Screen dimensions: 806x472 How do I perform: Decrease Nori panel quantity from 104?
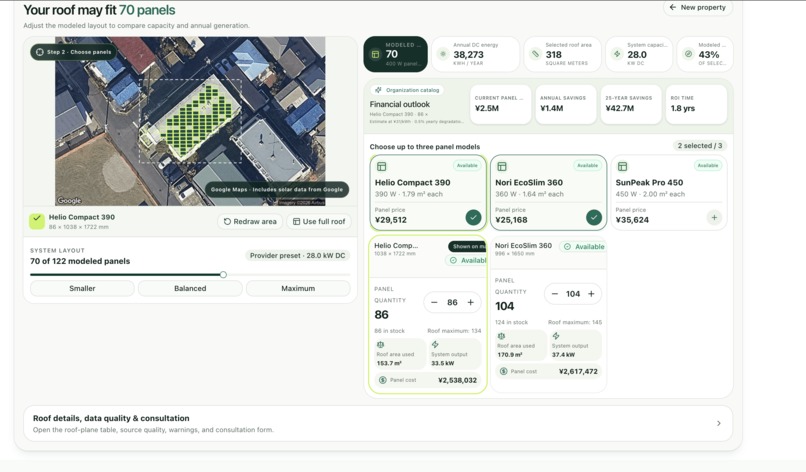555,294
